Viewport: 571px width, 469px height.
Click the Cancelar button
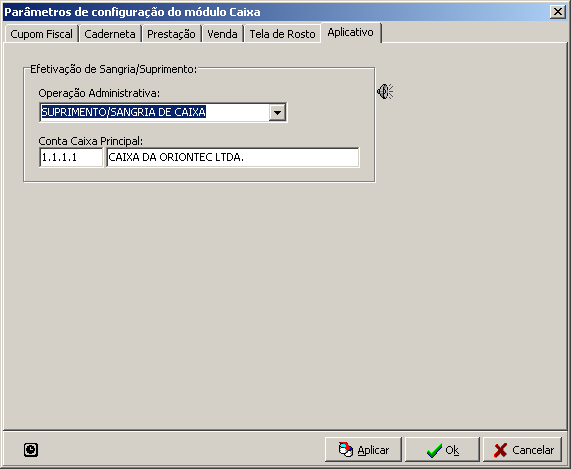pyautogui.click(x=523, y=450)
